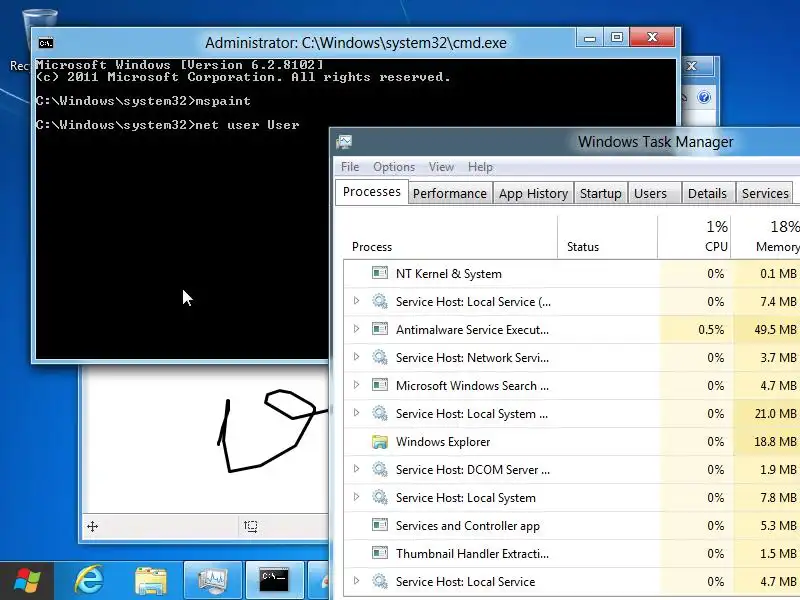Image resolution: width=800 pixels, height=600 pixels.
Task: Close the Paint window behind cmd
Action: tap(692, 66)
